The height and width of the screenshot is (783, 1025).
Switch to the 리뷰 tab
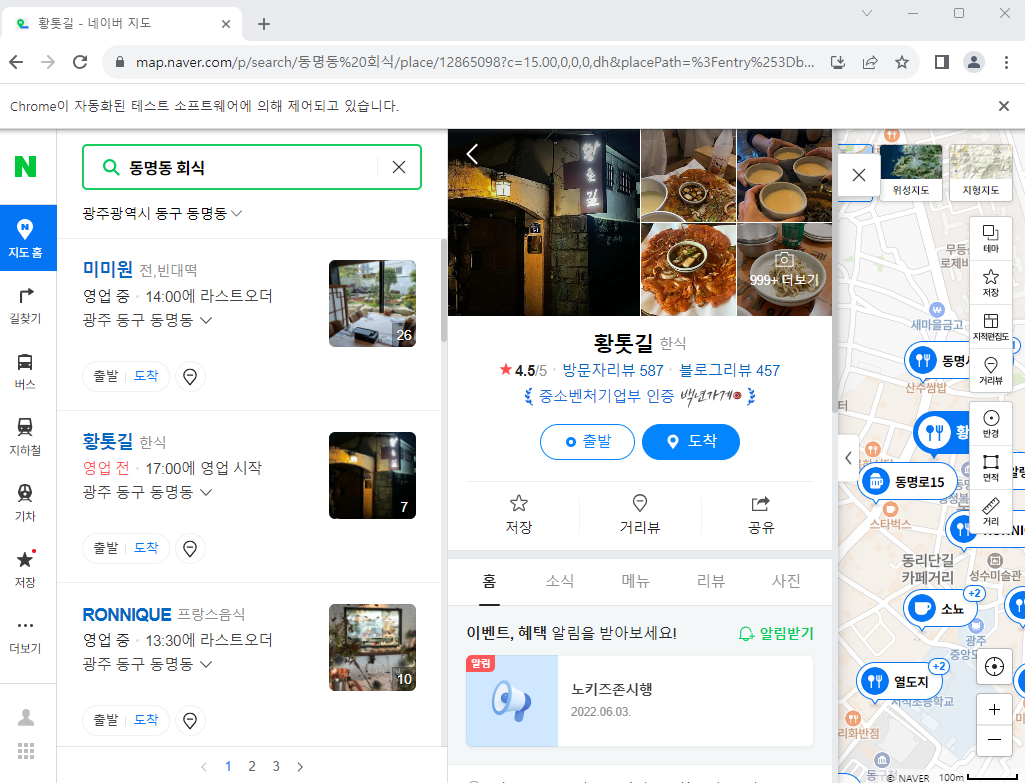click(x=711, y=580)
